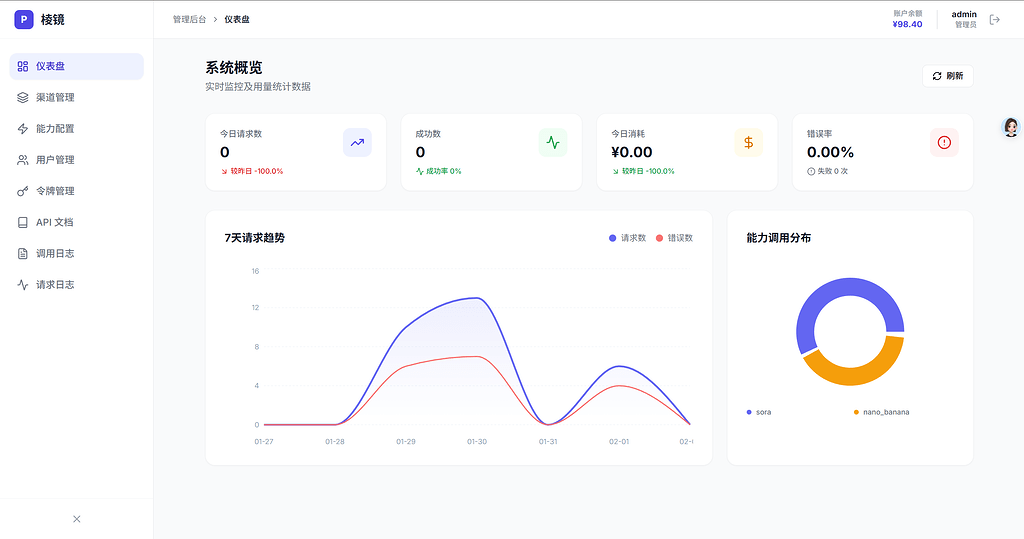Click the 系统概览 heading

[x=234, y=68]
